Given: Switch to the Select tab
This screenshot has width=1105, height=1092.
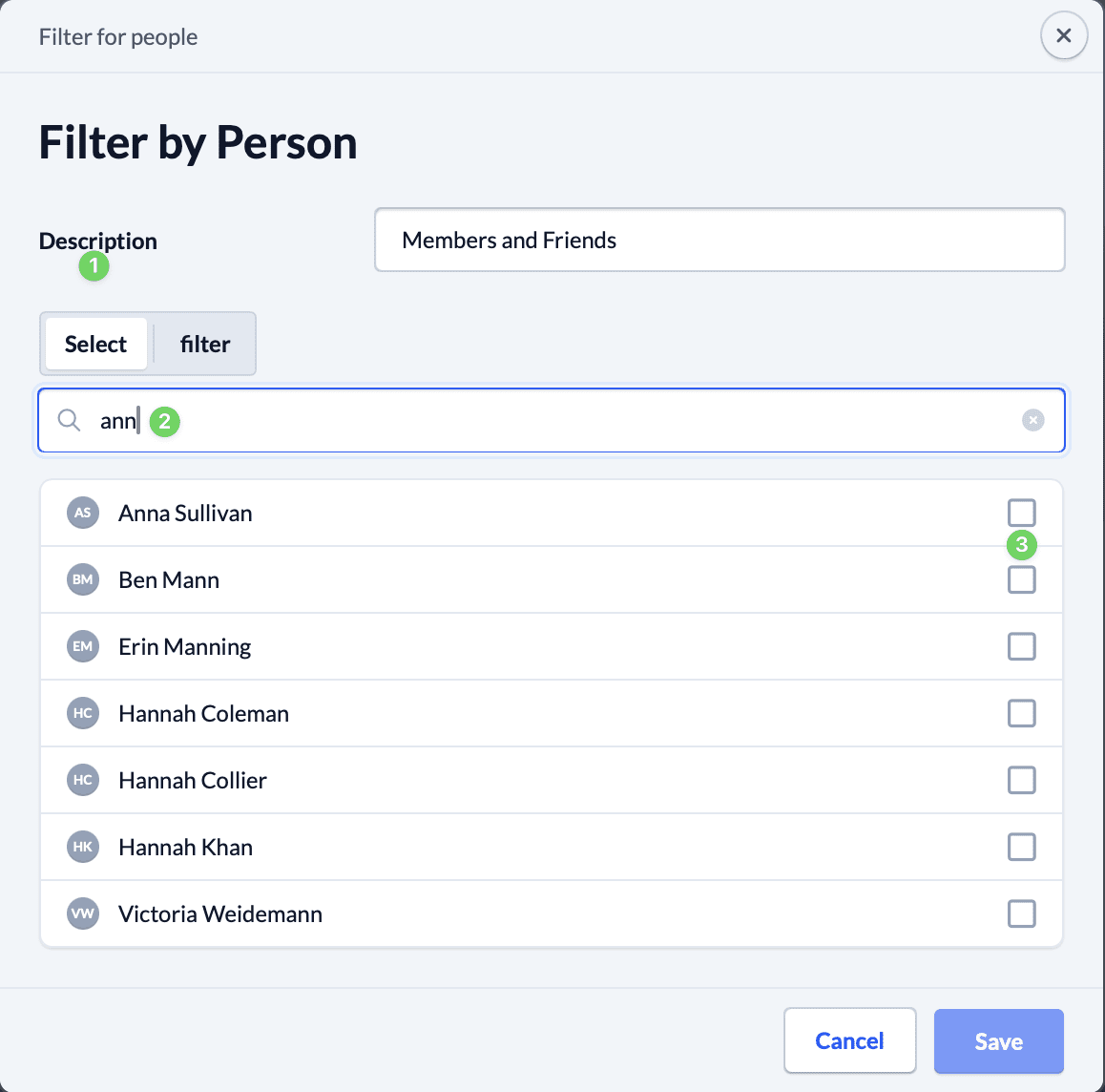Looking at the screenshot, I should click(95, 344).
